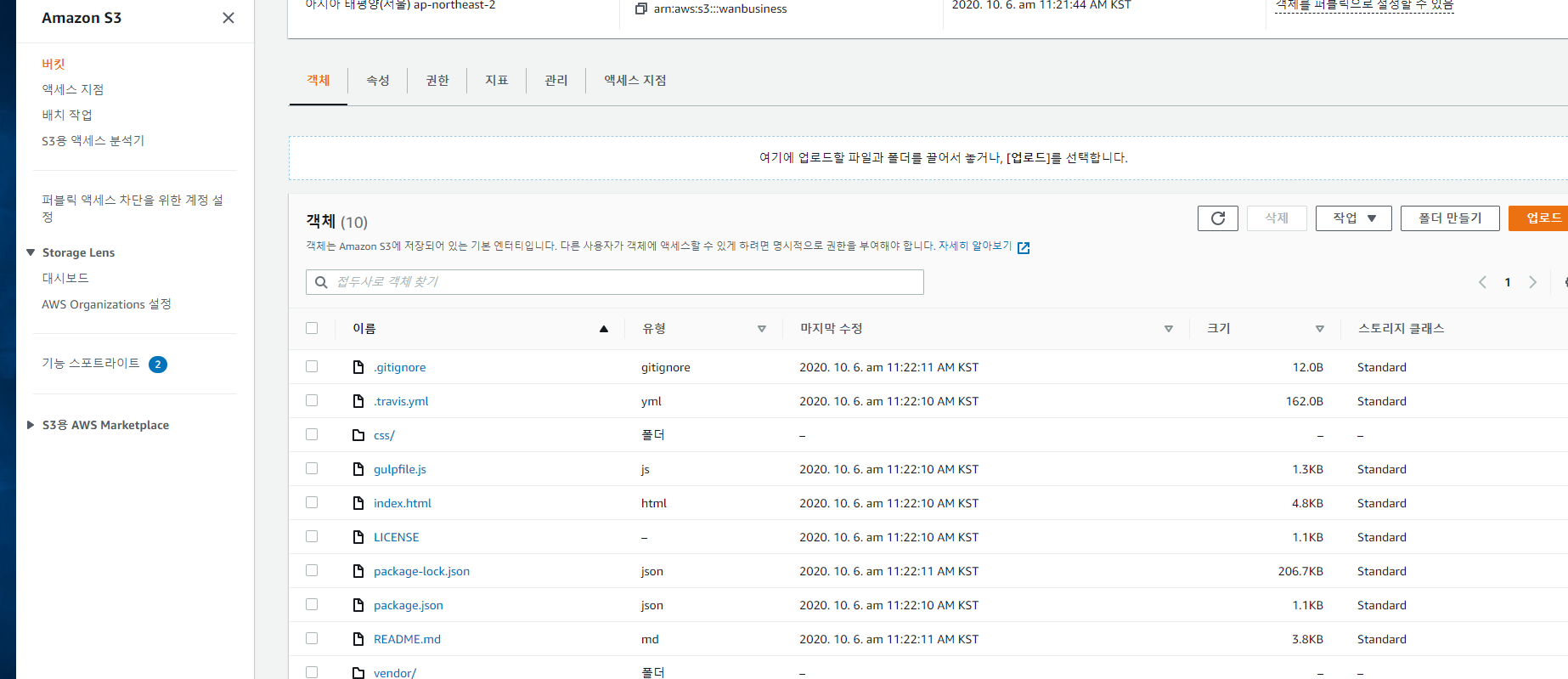Click the README.md file icon

358,639
